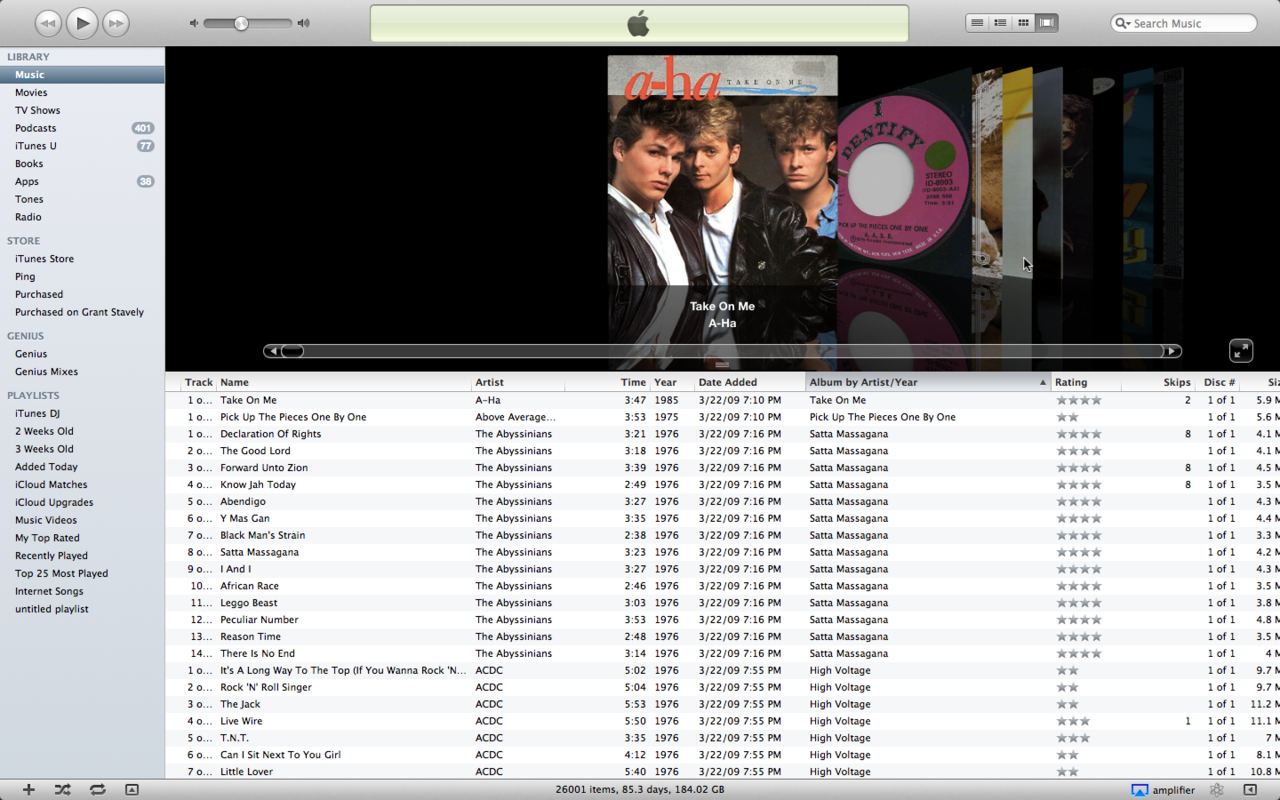Enter full screen Cover Flow
Viewport: 1280px width, 800px height.
1241,350
